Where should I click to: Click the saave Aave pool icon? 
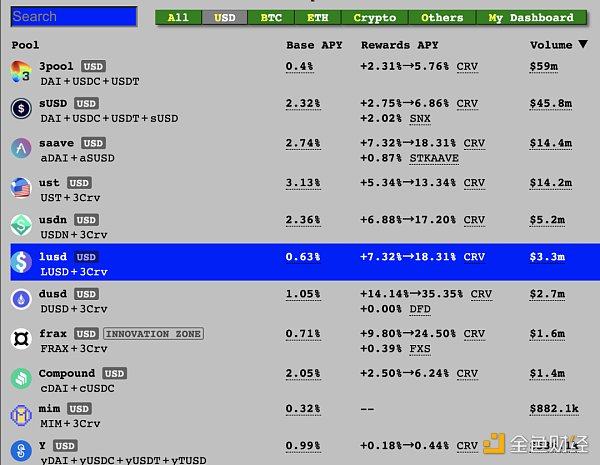pos(21,148)
